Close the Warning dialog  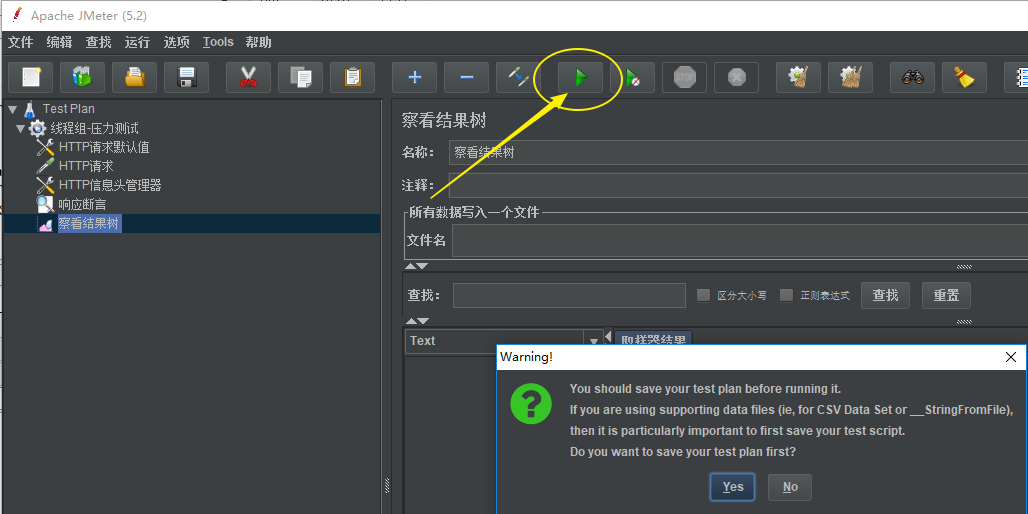tap(1011, 357)
